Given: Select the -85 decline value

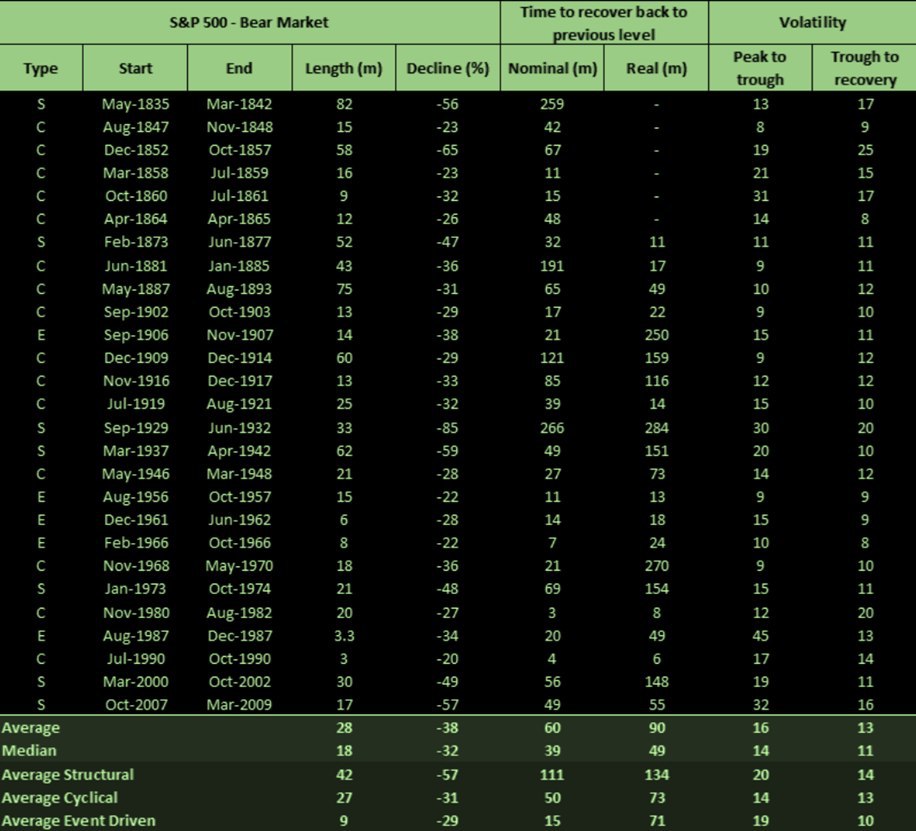Looking at the screenshot, I should coord(447,428).
